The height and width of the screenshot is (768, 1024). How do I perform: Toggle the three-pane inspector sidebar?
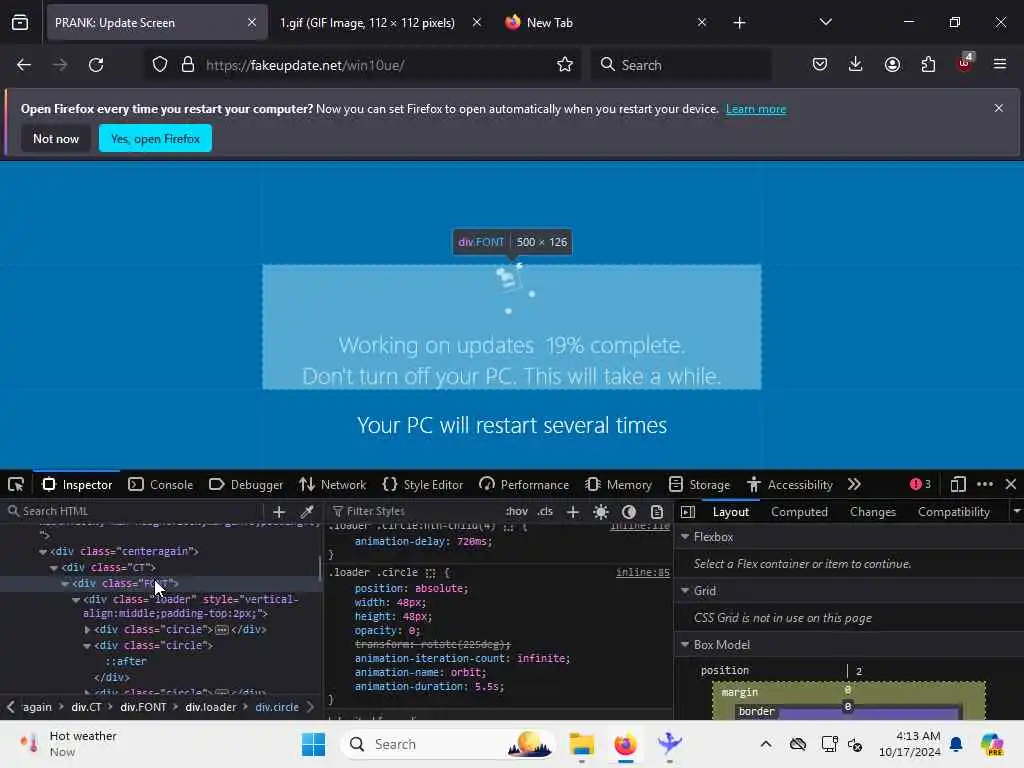(688, 512)
